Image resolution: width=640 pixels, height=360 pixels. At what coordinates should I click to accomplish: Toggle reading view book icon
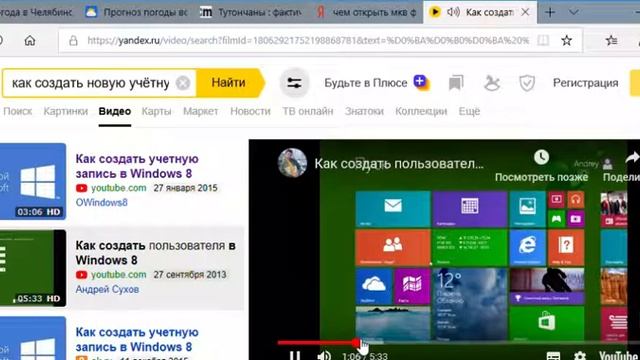[x=543, y=40]
